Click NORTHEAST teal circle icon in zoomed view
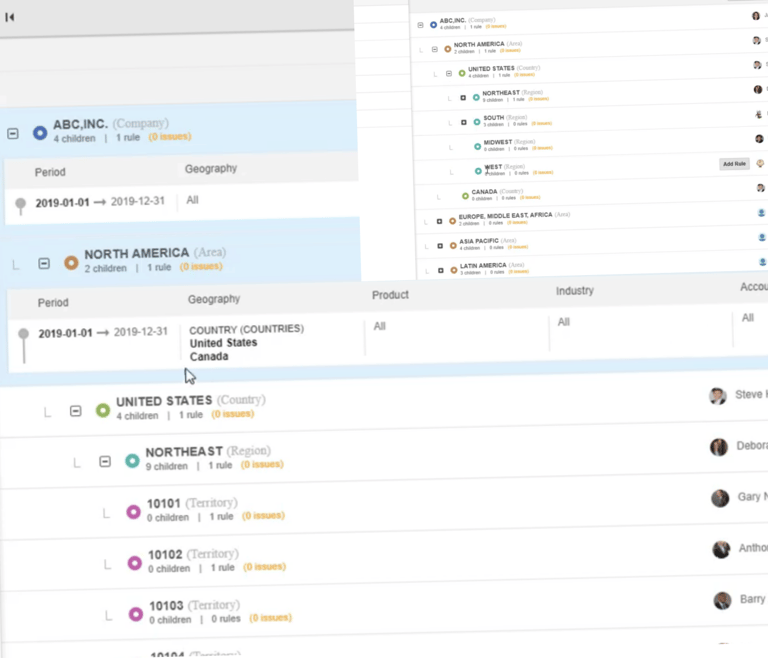The height and width of the screenshot is (658, 768). coord(132,461)
